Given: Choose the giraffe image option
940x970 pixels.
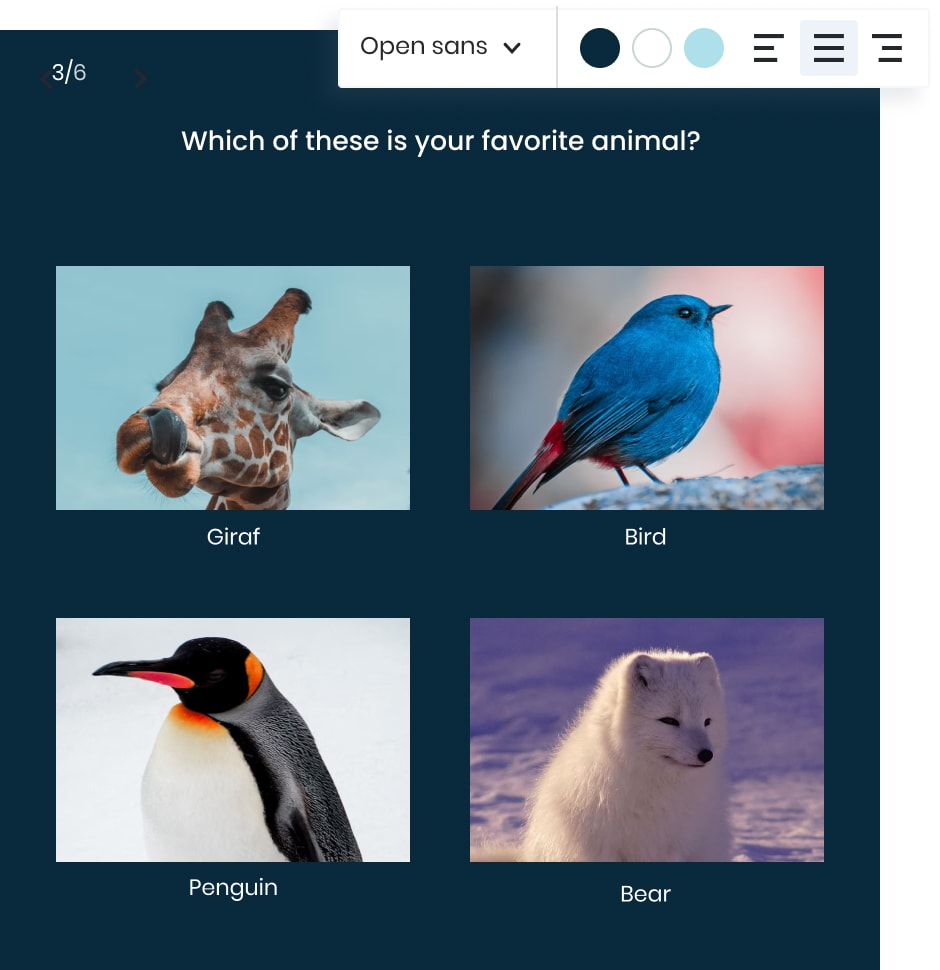Looking at the screenshot, I should click(x=233, y=388).
